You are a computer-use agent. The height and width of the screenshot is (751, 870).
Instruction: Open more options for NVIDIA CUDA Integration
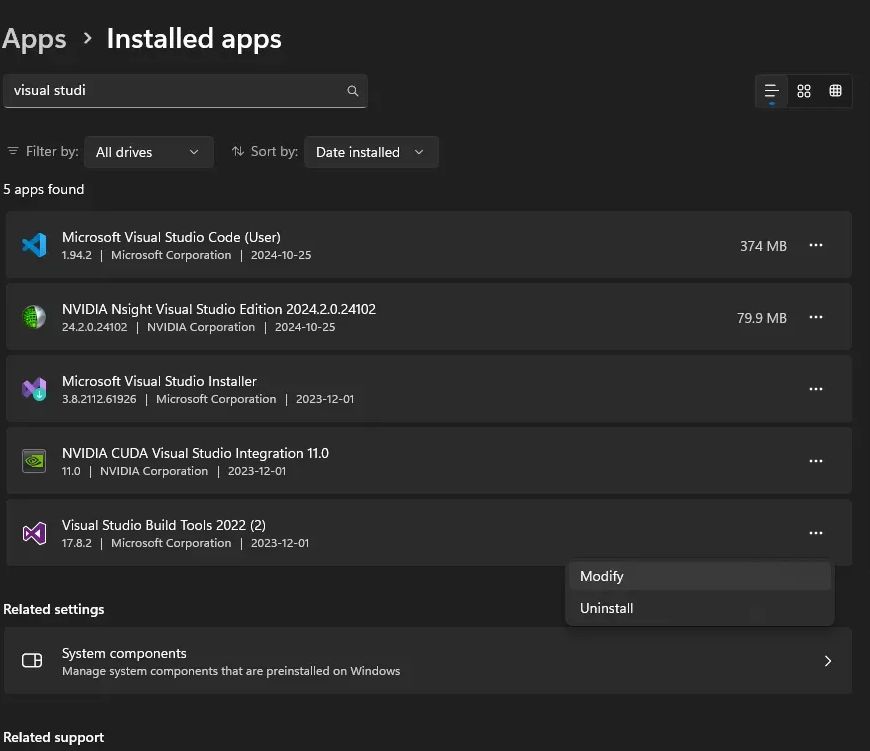(816, 461)
